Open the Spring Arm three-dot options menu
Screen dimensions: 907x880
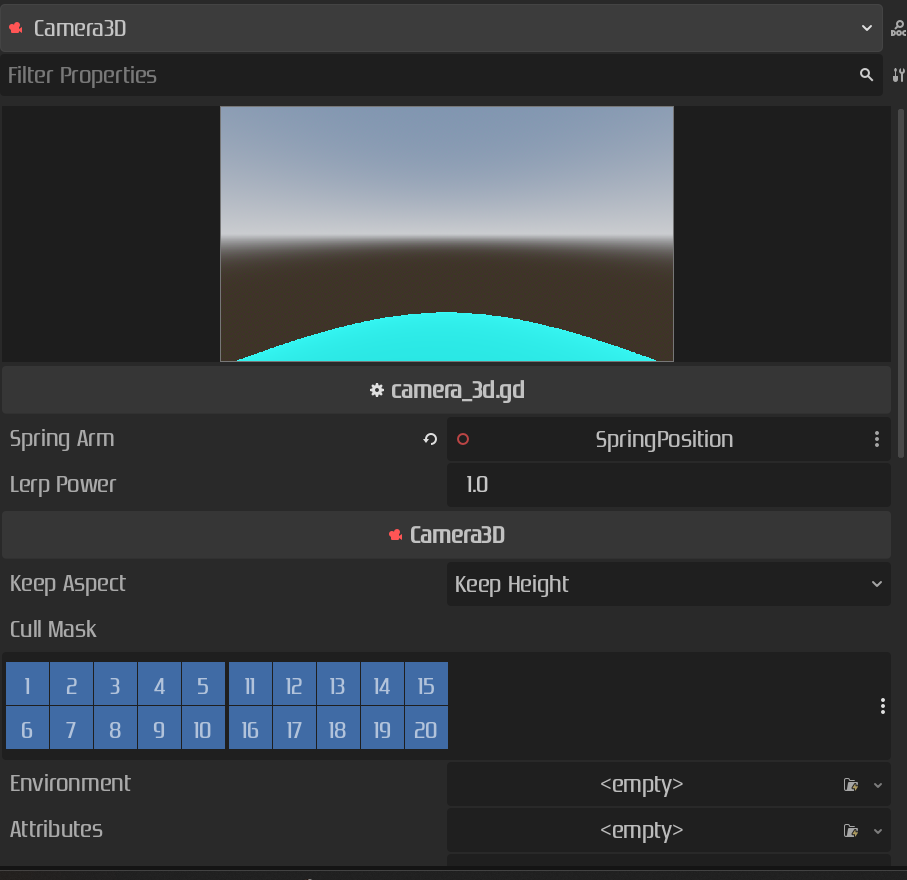tap(876, 439)
